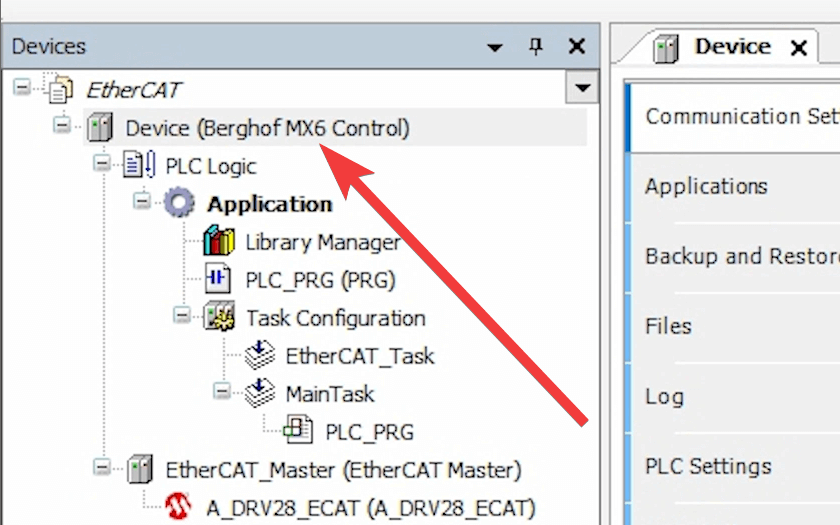Collapse the PLC Logic node
Viewport: 840px width, 525px height.
tap(102, 163)
